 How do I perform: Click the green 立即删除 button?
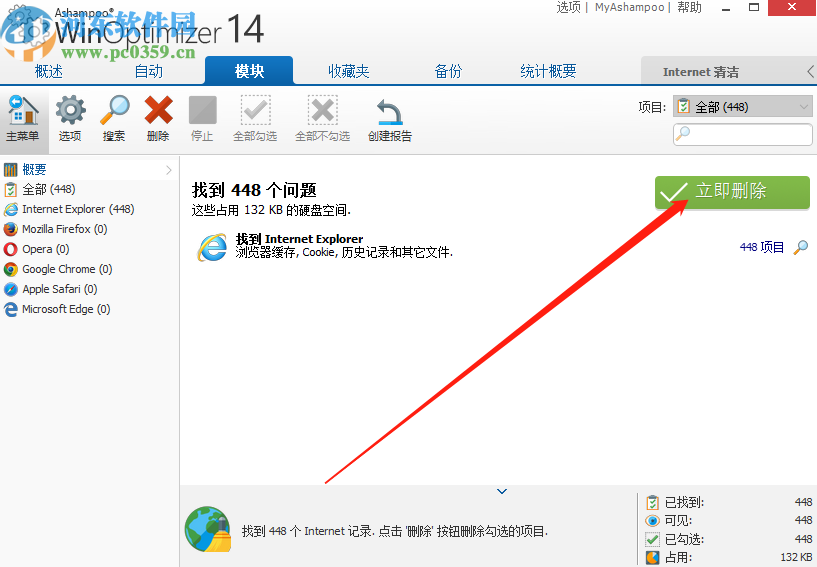point(732,192)
